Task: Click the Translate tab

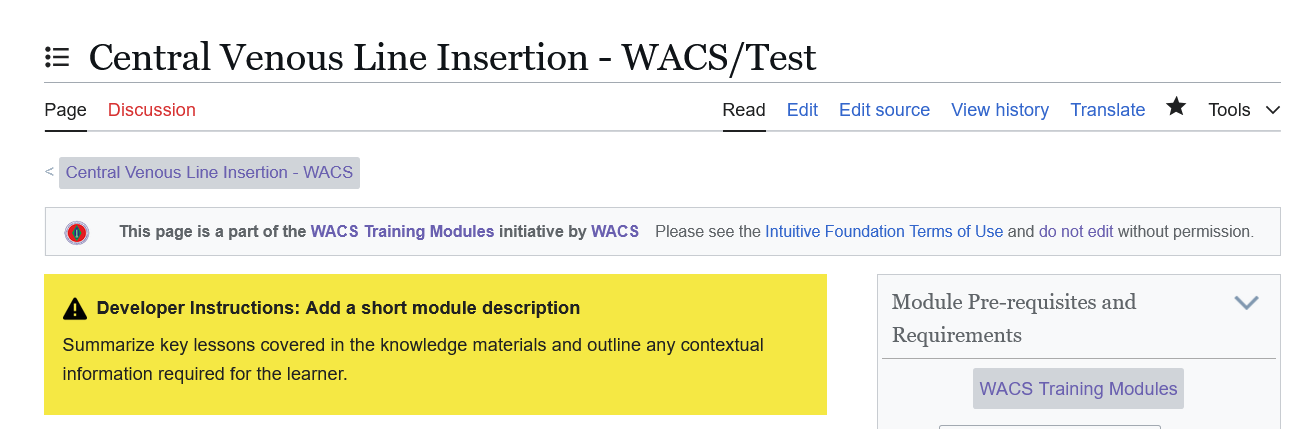Action: (1107, 110)
